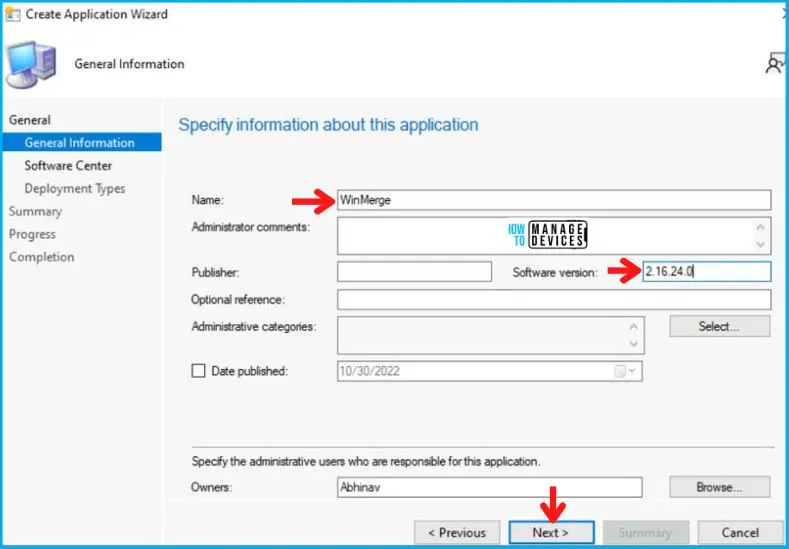Click the 'Software version:' label
This screenshot has width=789, height=549.
555,272
